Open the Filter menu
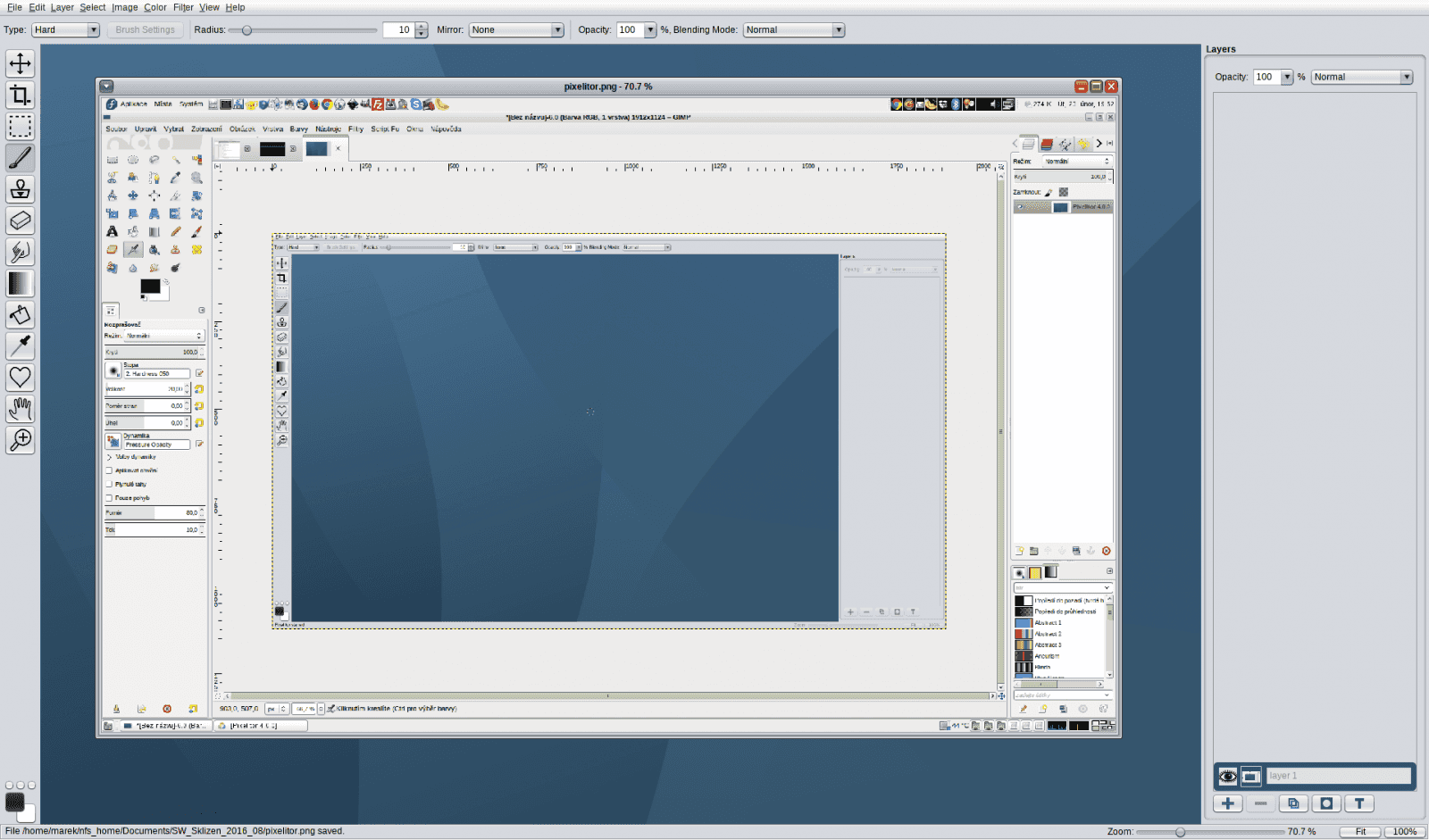1429x840 pixels. (x=183, y=7)
